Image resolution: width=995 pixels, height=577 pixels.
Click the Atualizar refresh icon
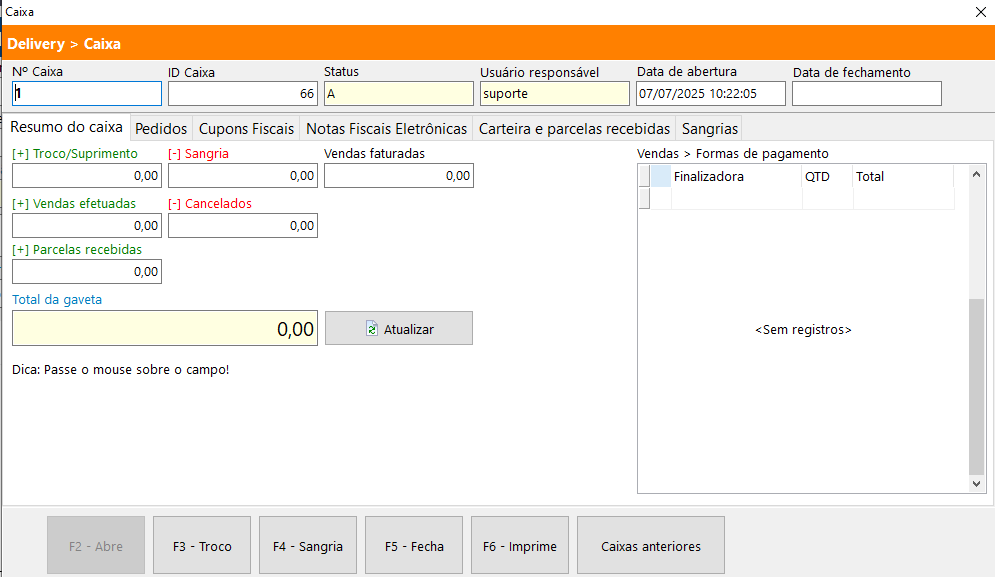372,329
